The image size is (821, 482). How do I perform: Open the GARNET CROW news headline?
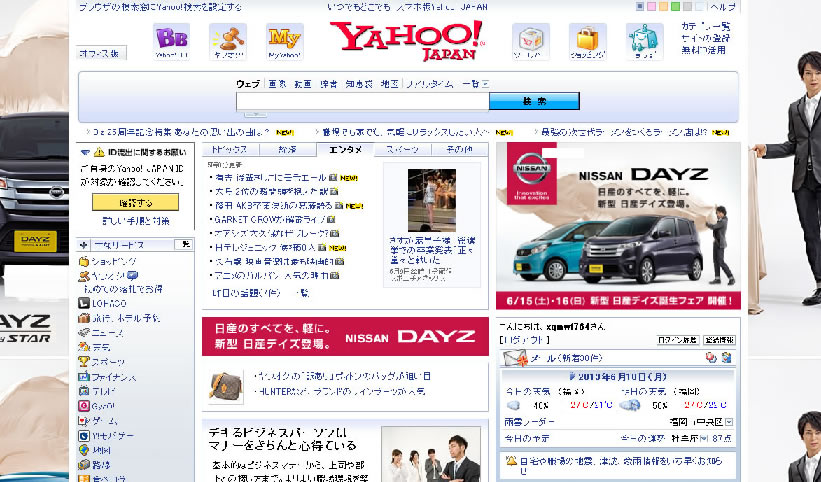pos(271,220)
